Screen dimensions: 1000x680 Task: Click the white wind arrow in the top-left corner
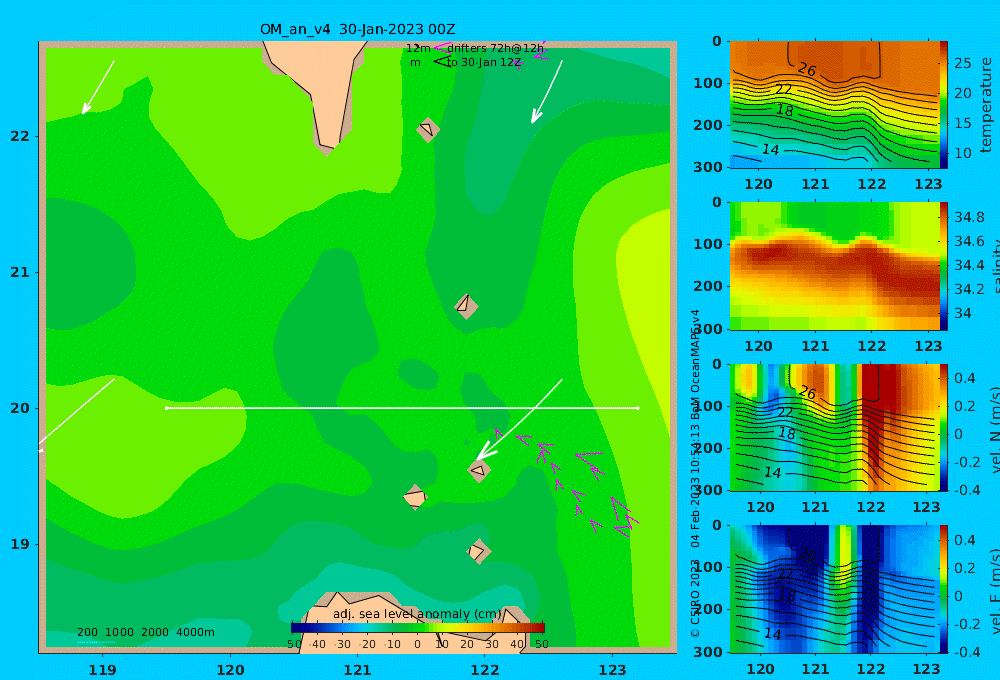[98, 87]
